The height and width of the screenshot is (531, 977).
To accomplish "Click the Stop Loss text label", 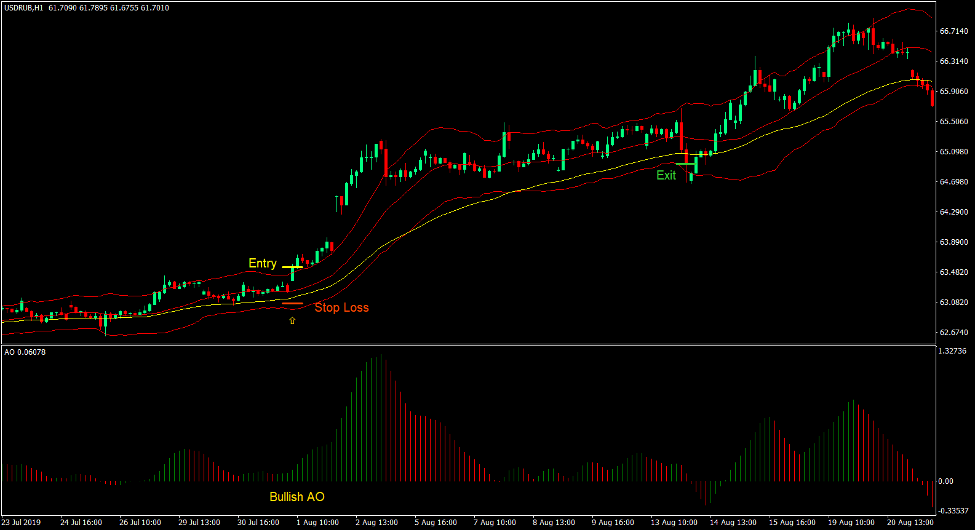I will click(x=341, y=308).
